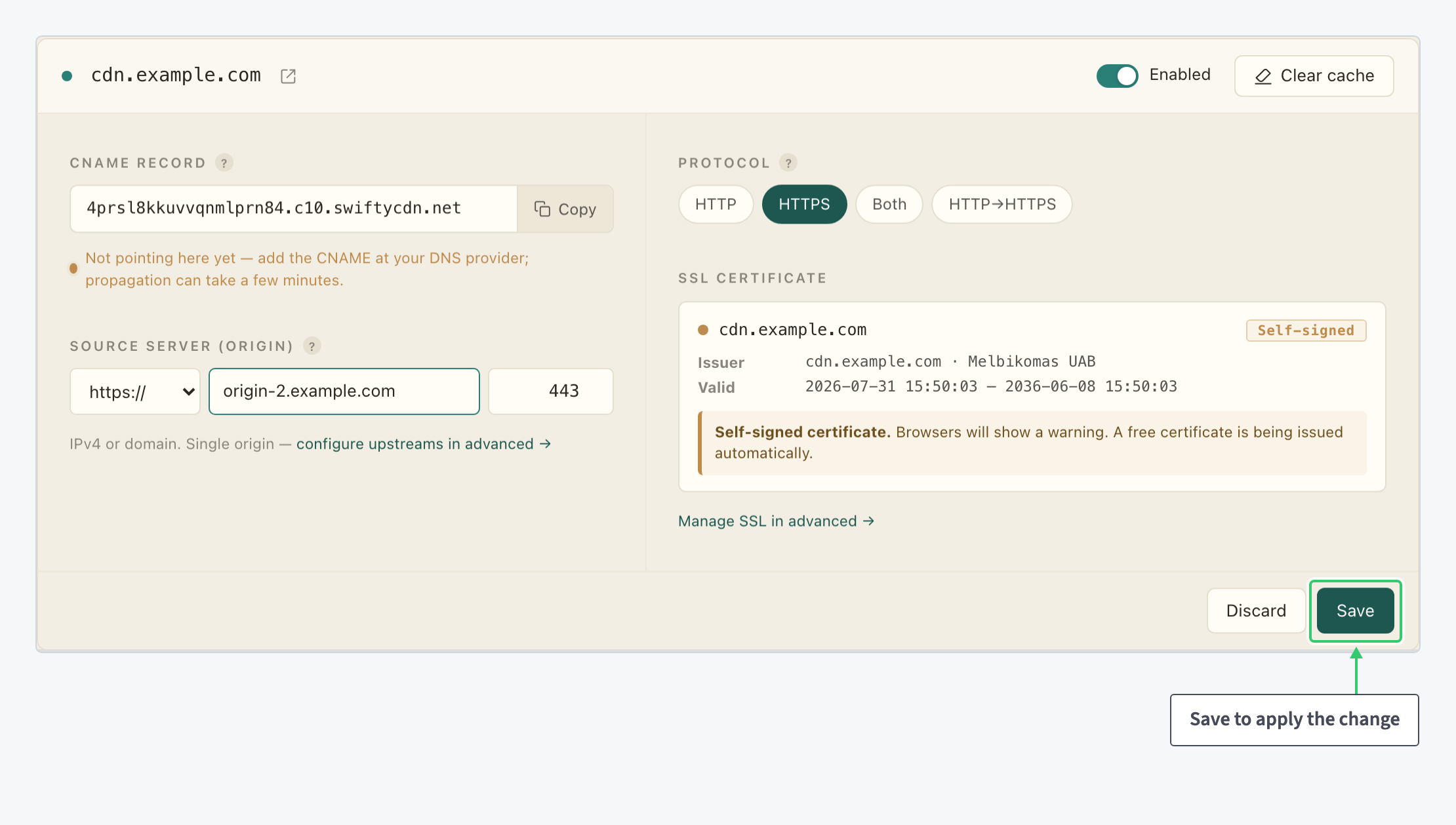Click the CNAME record value field
The image size is (1456, 825).
coord(294,209)
